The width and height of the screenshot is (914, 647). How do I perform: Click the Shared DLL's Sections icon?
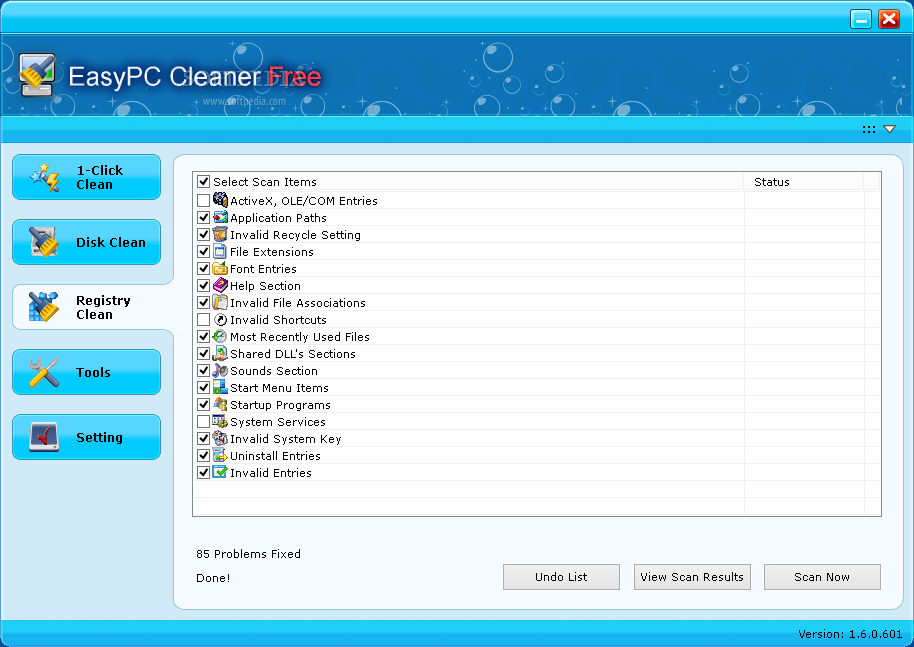220,353
